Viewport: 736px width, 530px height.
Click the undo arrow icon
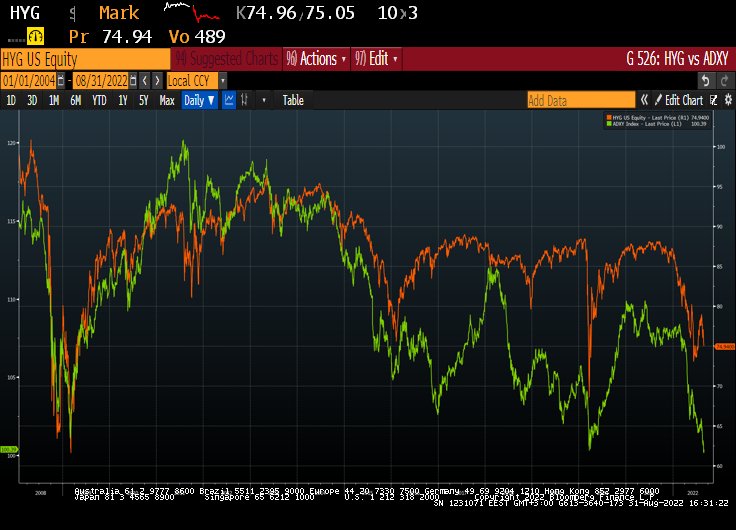pyautogui.click(x=705, y=81)
